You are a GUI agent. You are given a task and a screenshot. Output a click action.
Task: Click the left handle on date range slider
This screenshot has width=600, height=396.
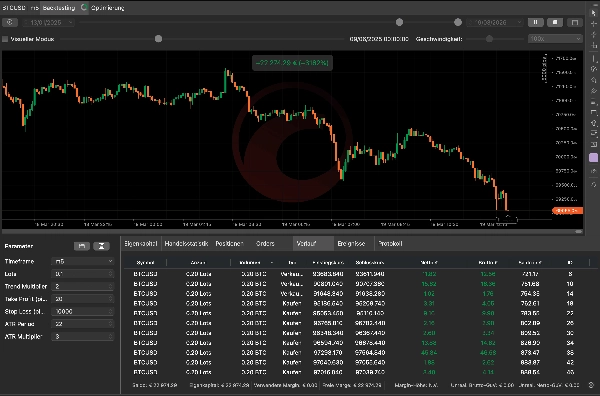pyautogui.click(x=399, y=22)
